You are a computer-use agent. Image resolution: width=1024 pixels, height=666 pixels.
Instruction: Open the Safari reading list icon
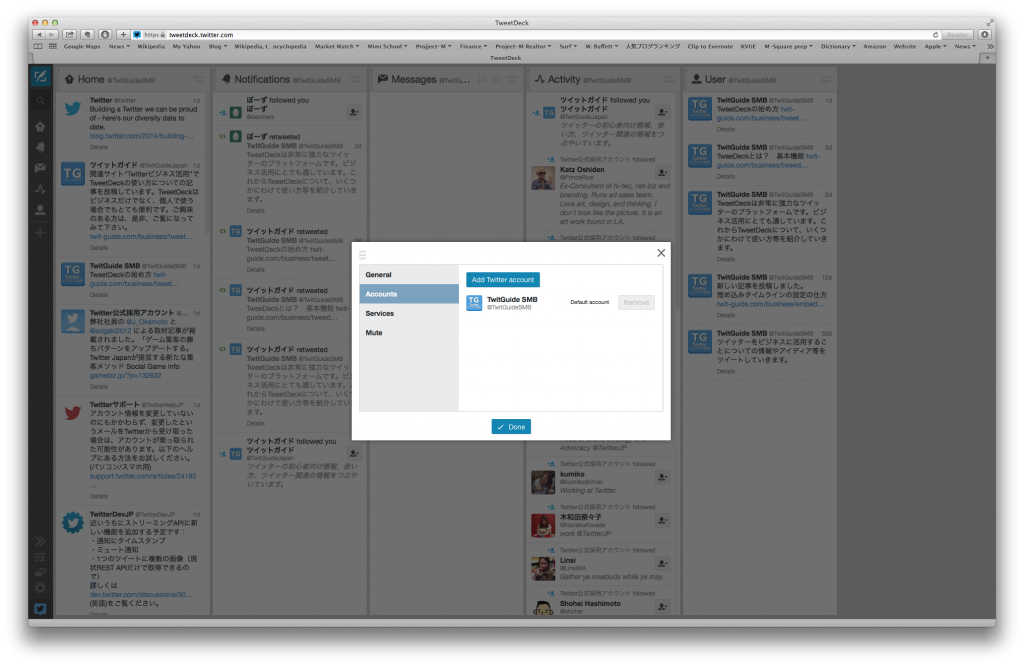pos(39,46)
